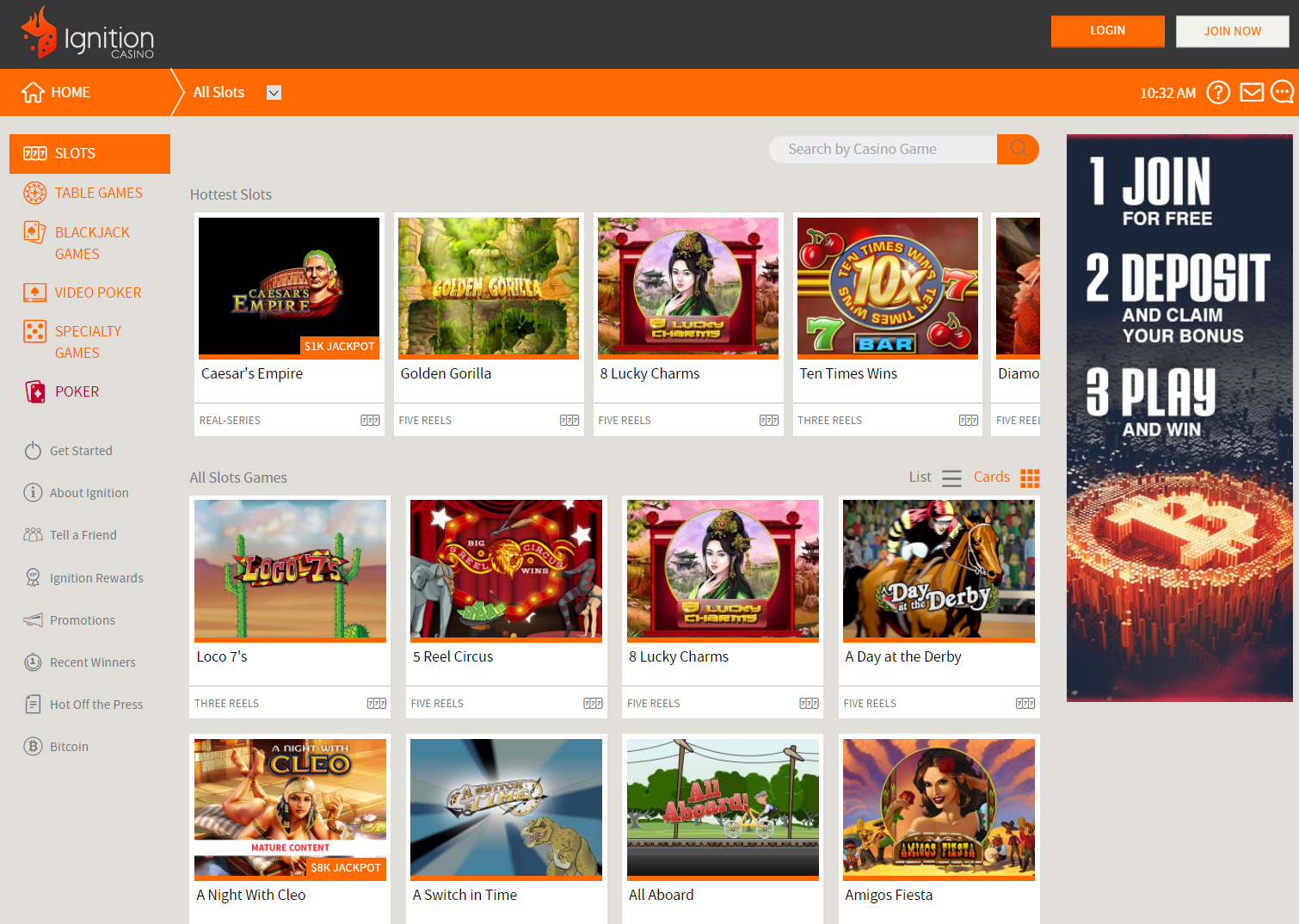Open the Promotions link

point(83,619)
